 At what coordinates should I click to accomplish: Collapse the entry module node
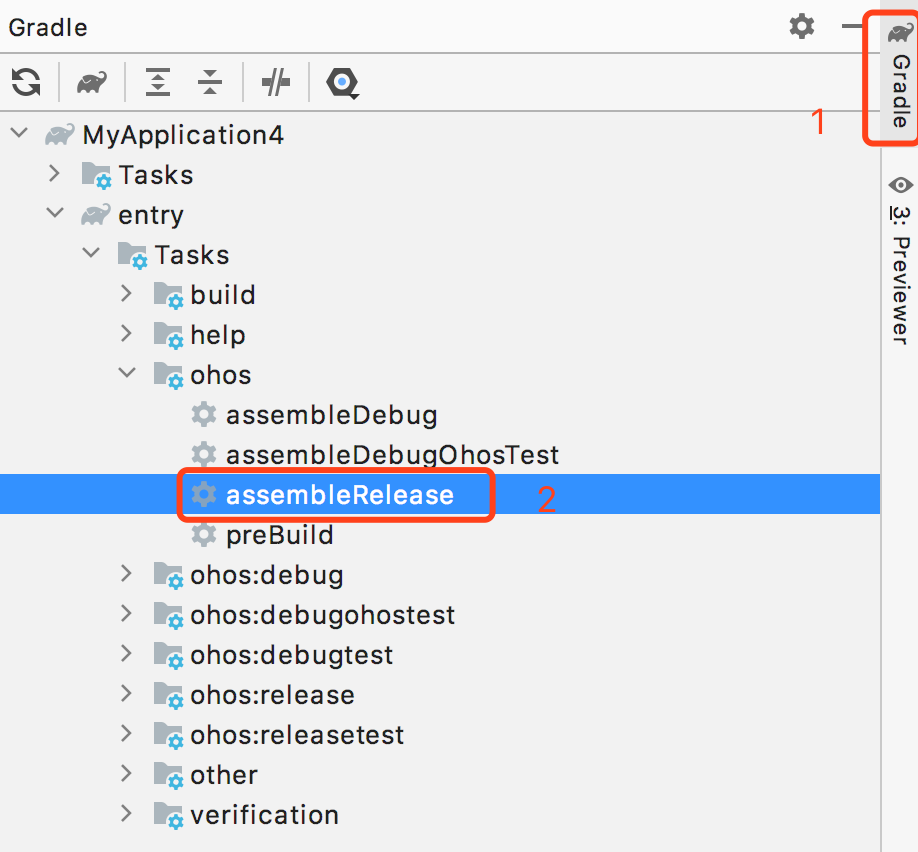pos(54,215)
